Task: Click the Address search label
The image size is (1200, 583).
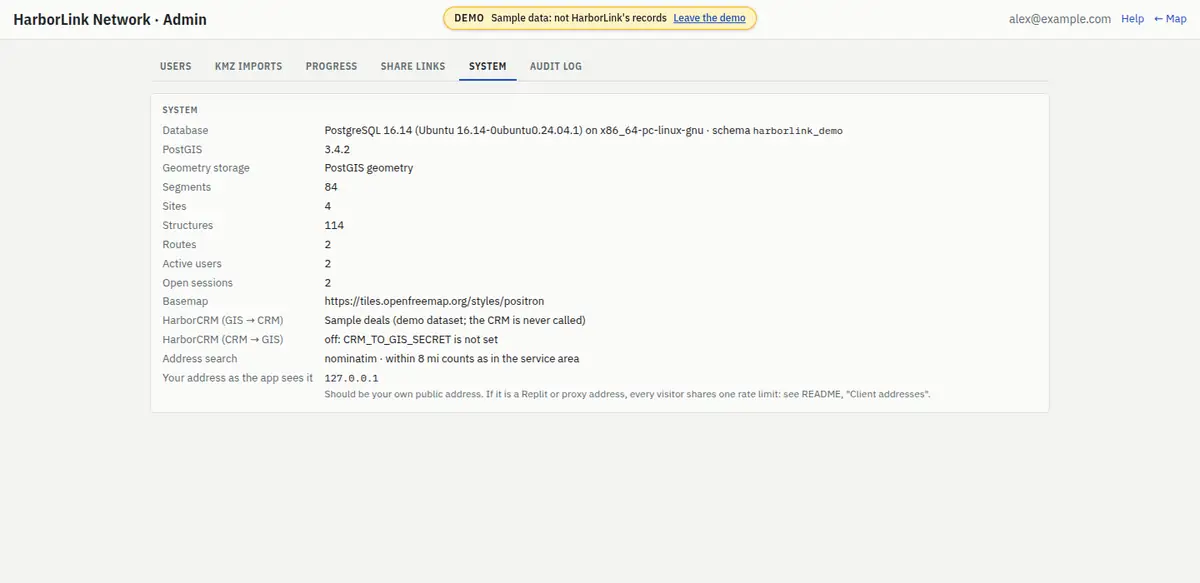Action: [200, 358]
